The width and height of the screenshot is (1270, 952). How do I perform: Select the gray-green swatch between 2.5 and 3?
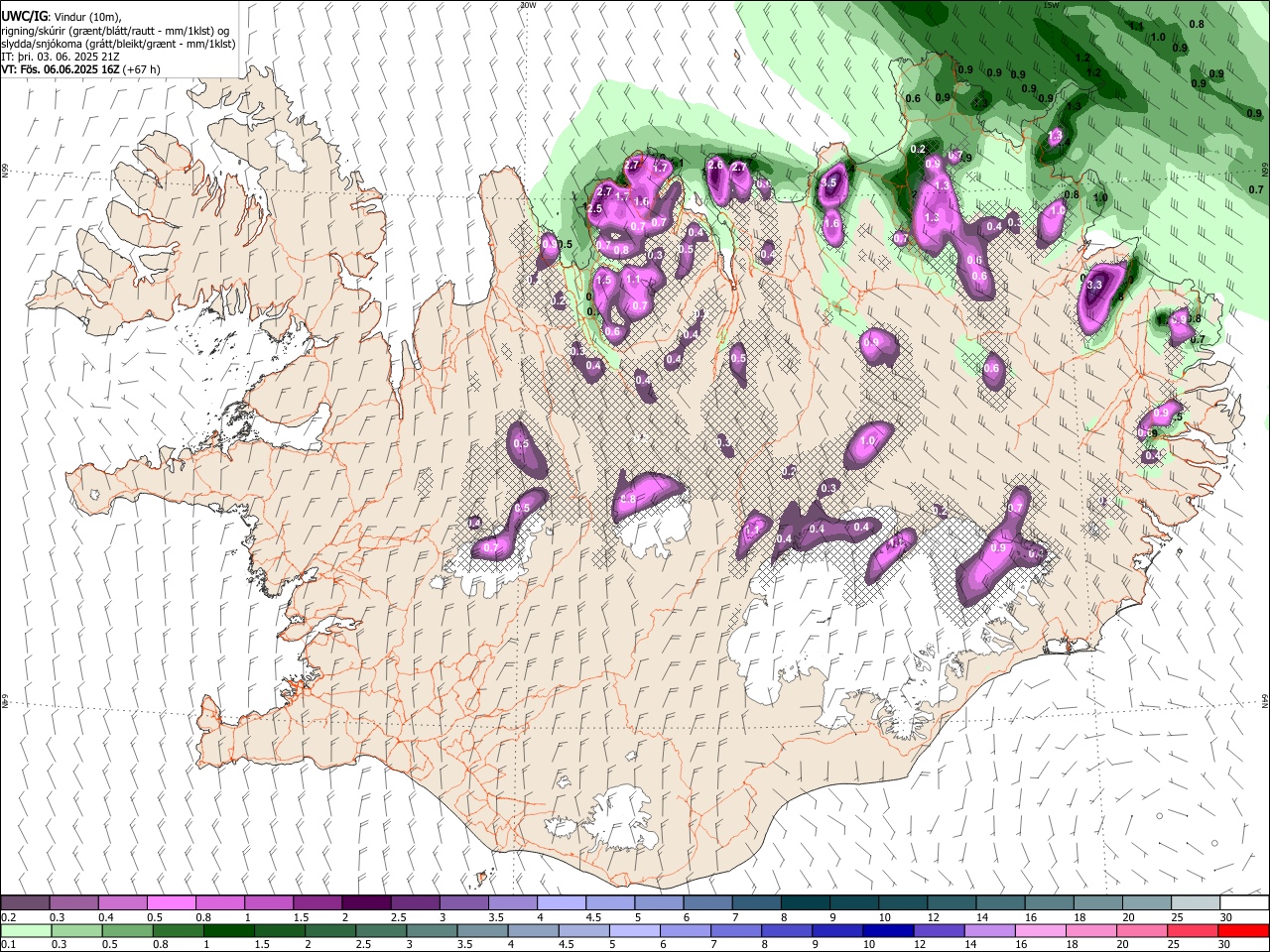pyautogui.click(x=380, y=930)
